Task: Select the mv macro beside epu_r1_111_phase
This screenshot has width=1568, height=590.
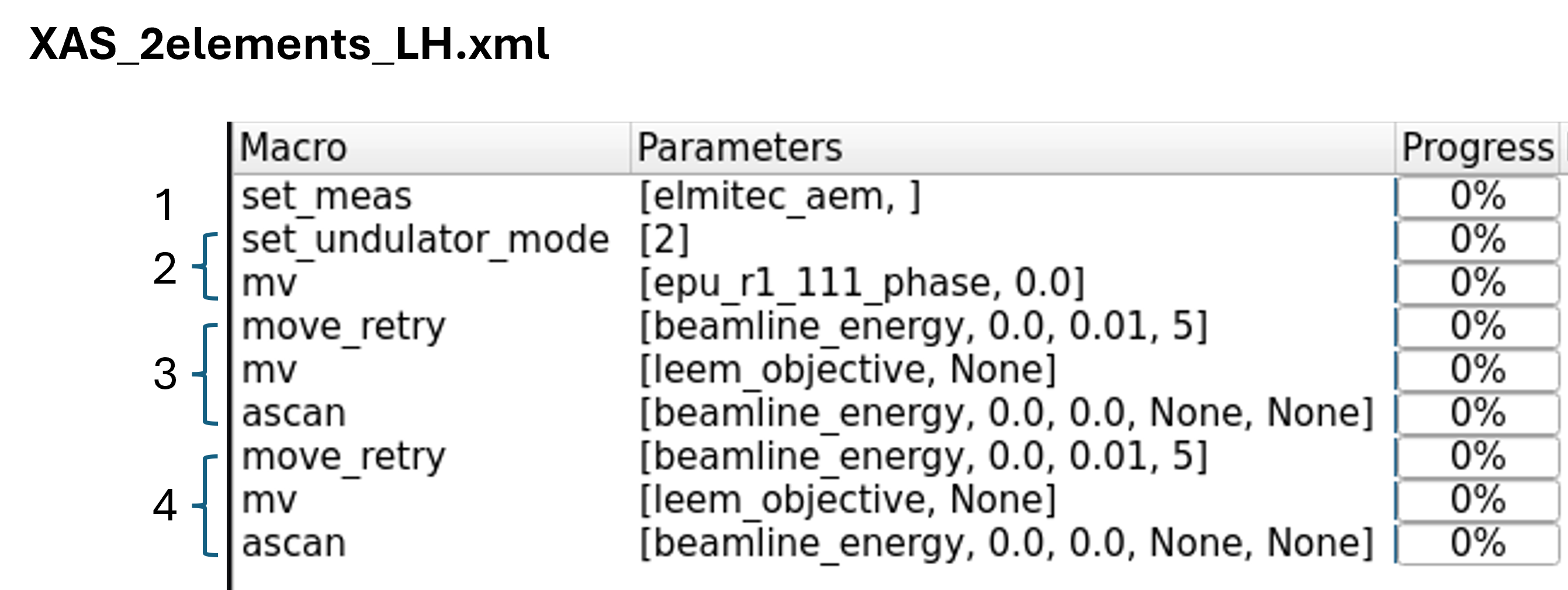Action: [x=269, y=283]
